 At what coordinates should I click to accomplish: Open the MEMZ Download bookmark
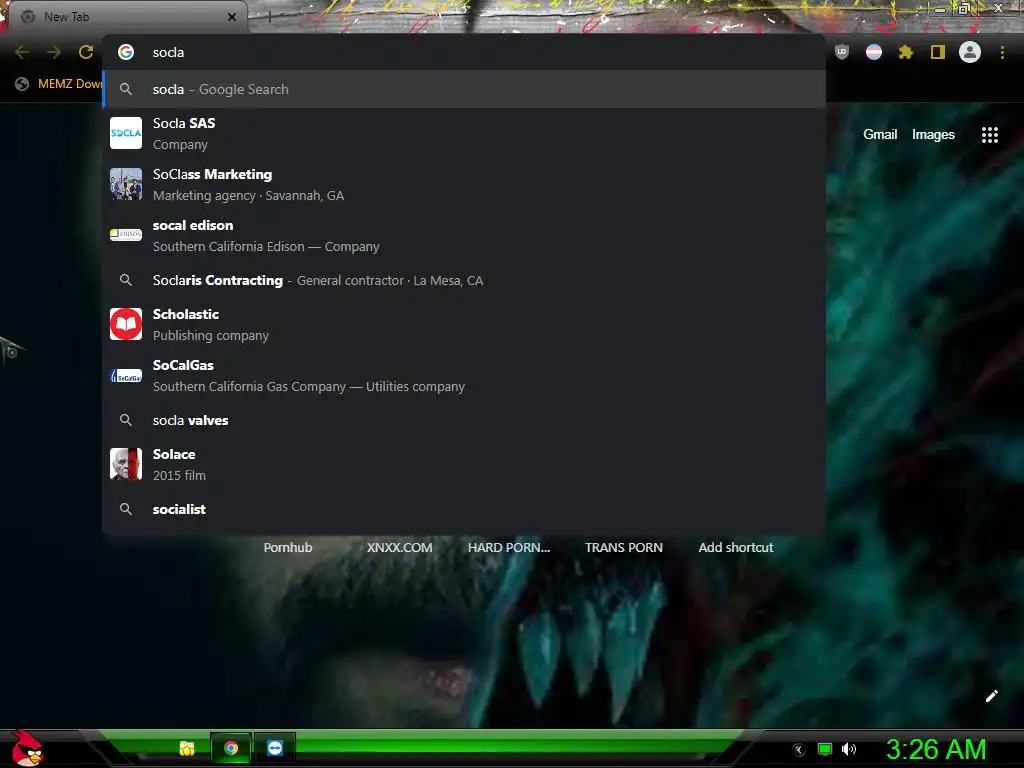pos(59,84)
